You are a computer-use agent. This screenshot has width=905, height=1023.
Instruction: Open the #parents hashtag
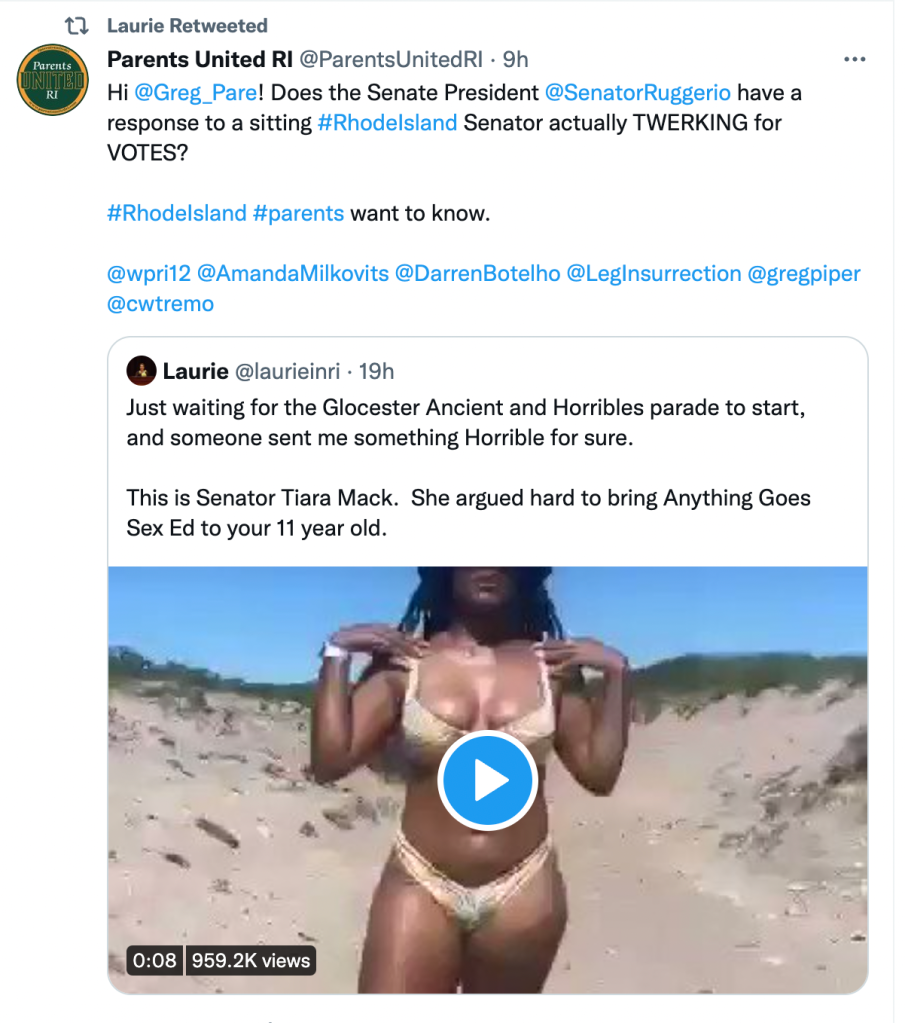(298, 213)
